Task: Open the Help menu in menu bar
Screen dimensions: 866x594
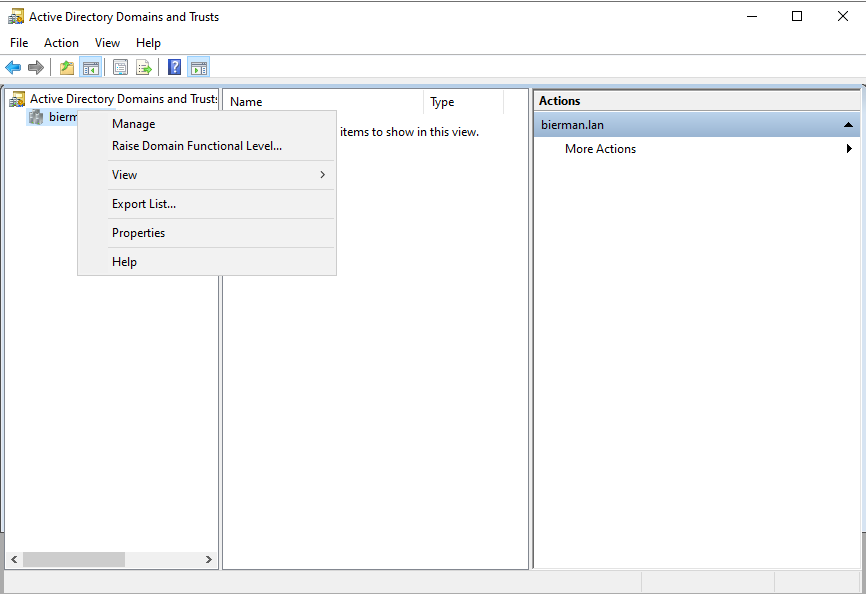Action: click(148, 43)
